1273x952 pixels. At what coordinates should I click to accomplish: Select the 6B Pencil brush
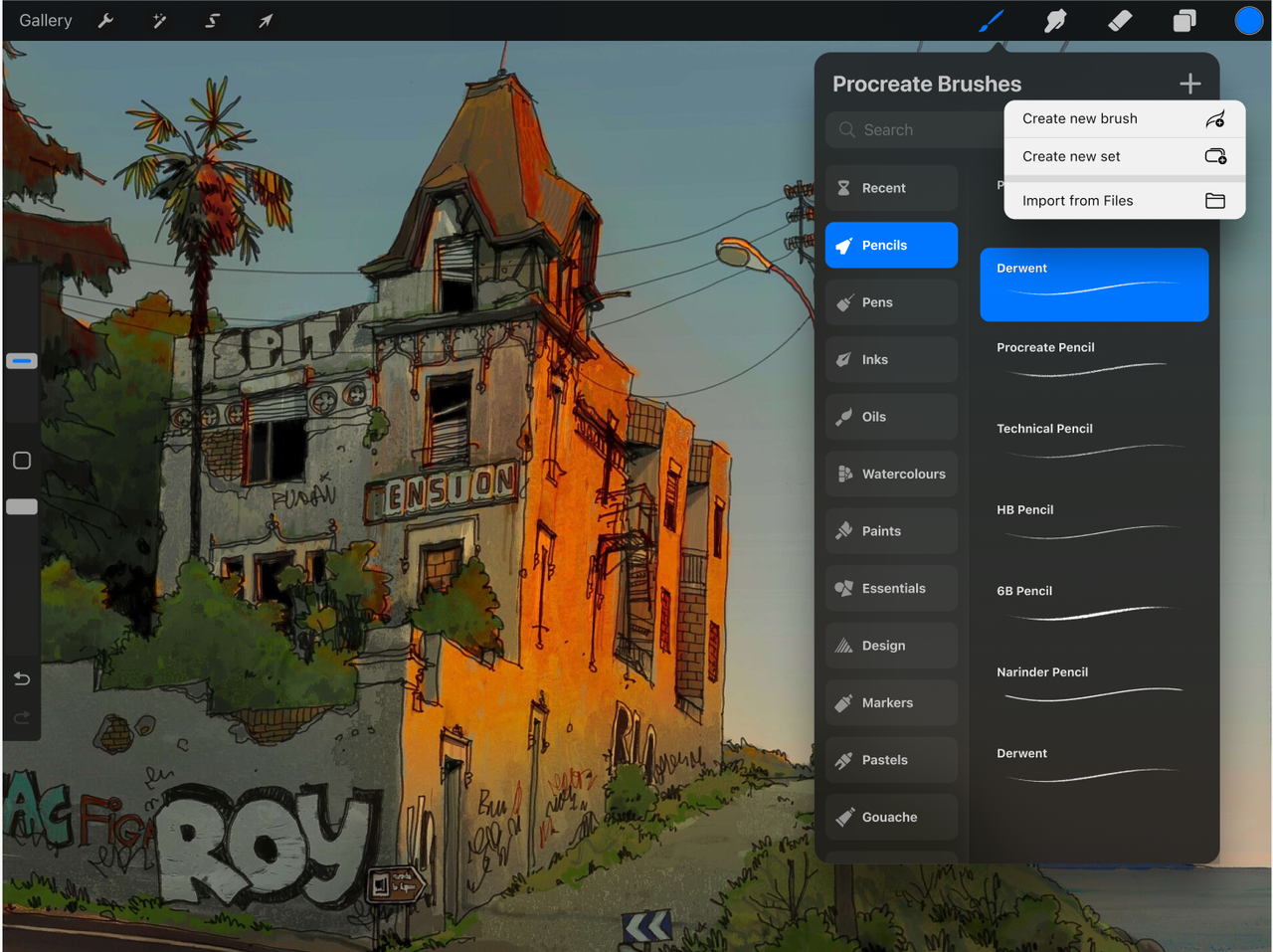point(1094,604)
